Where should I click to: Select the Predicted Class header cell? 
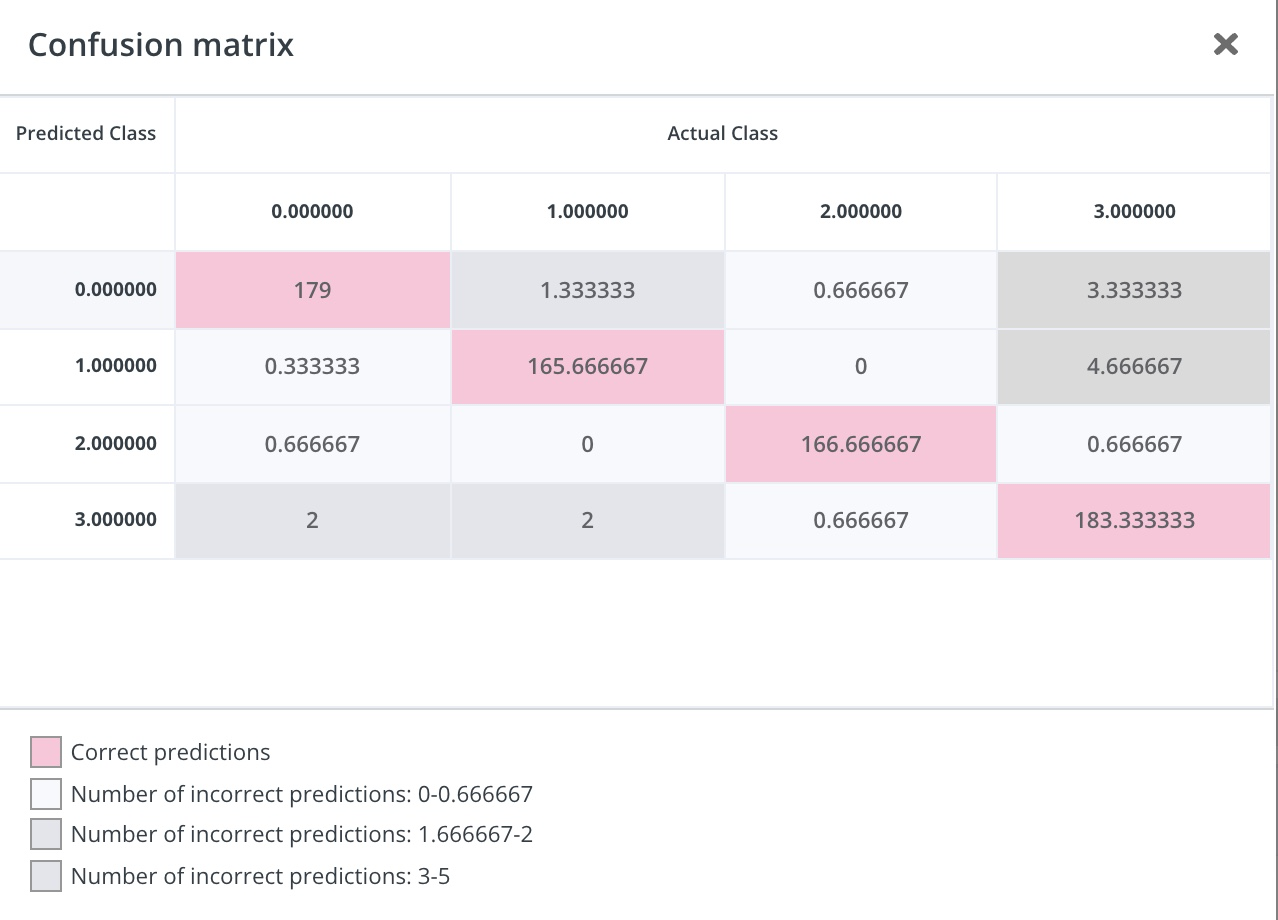[85, 133]
